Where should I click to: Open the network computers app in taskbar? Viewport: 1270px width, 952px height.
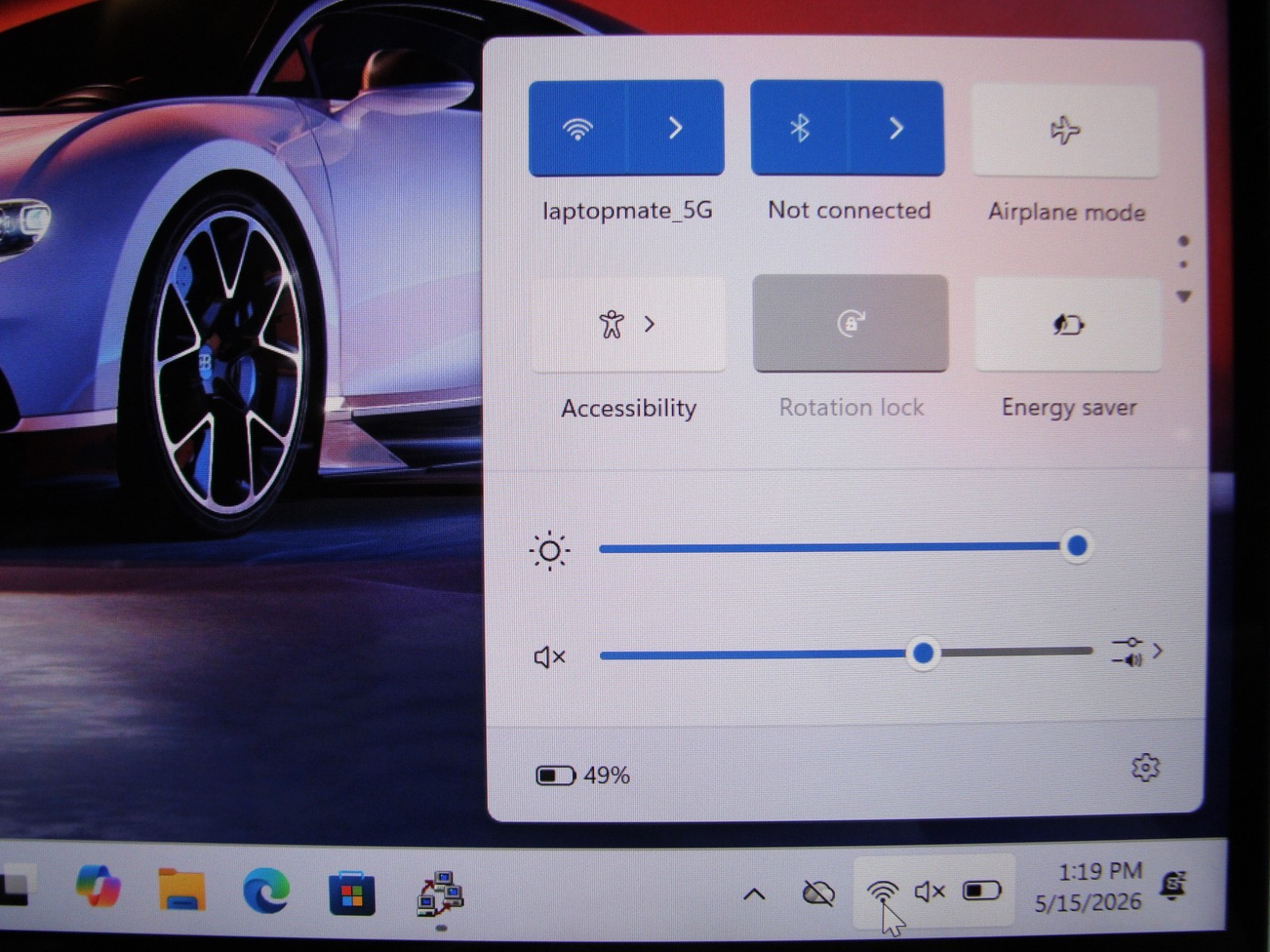(x=441, y=894)
